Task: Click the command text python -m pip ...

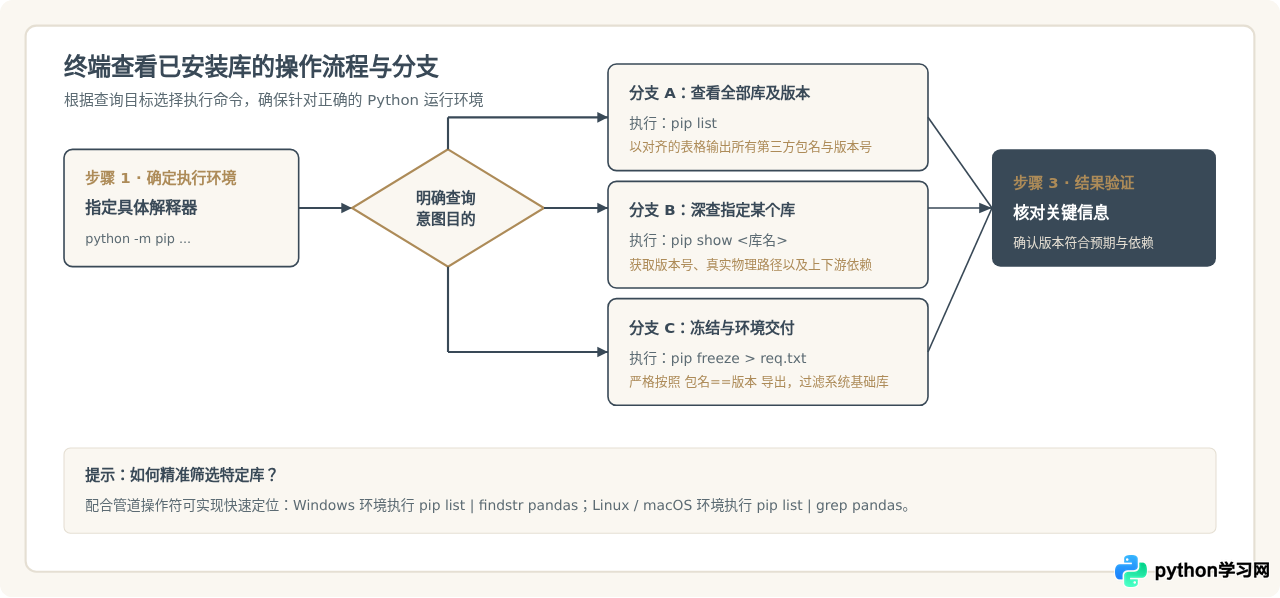Action: [138, 239]
